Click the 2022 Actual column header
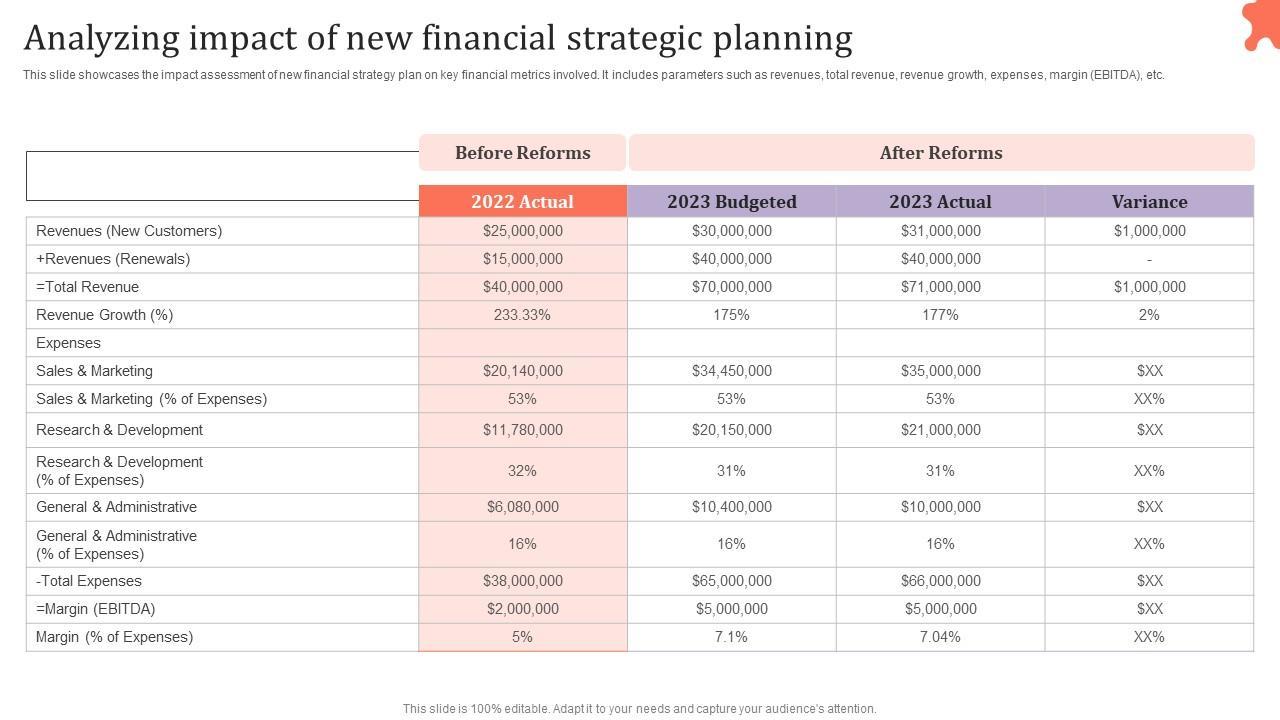1280x720 pixels. coord(522,201)
